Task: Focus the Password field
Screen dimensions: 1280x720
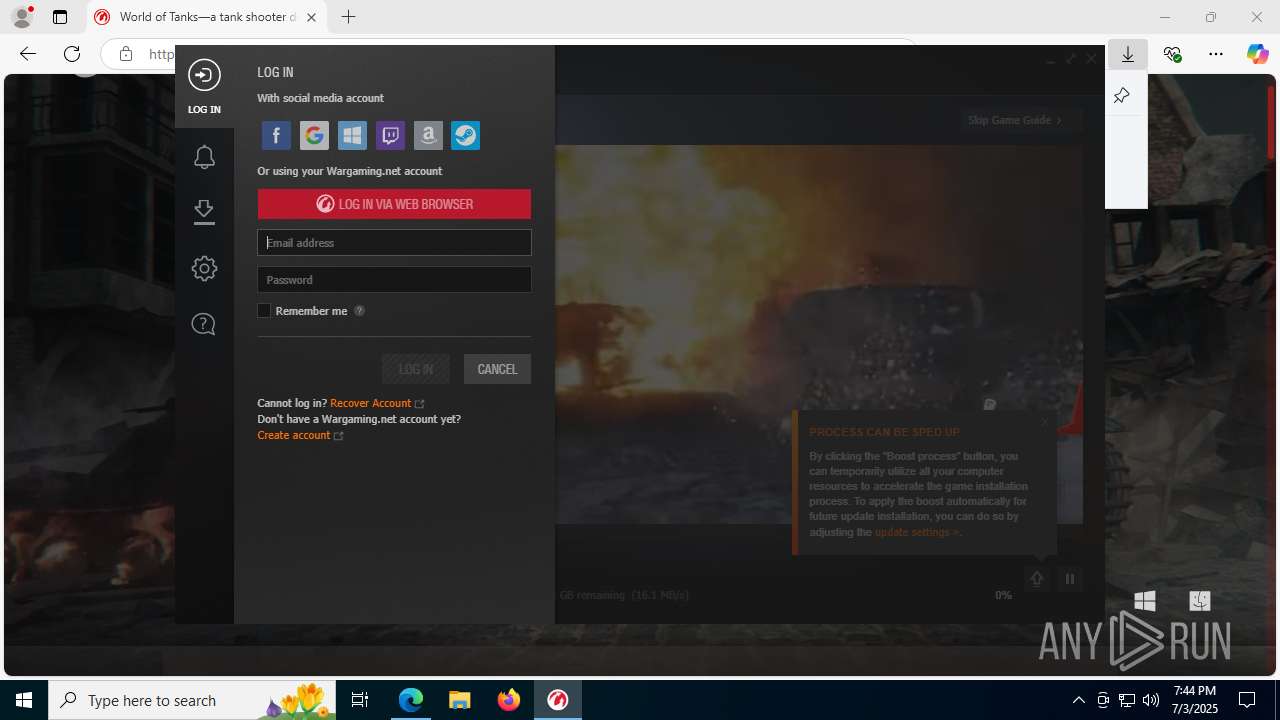Action: click(394, 280)
